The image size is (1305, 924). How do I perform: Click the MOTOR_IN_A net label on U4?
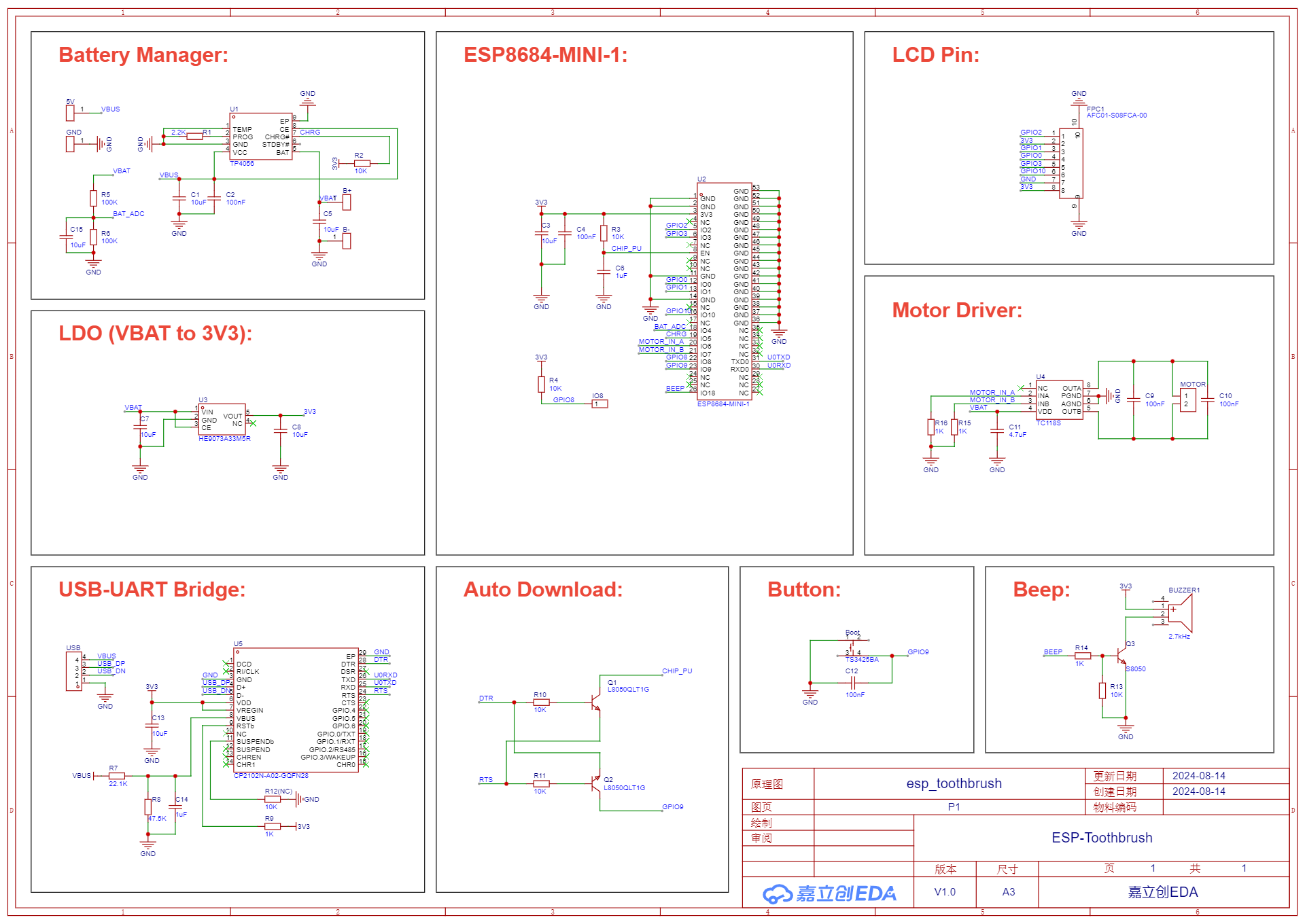pos(992,391)
